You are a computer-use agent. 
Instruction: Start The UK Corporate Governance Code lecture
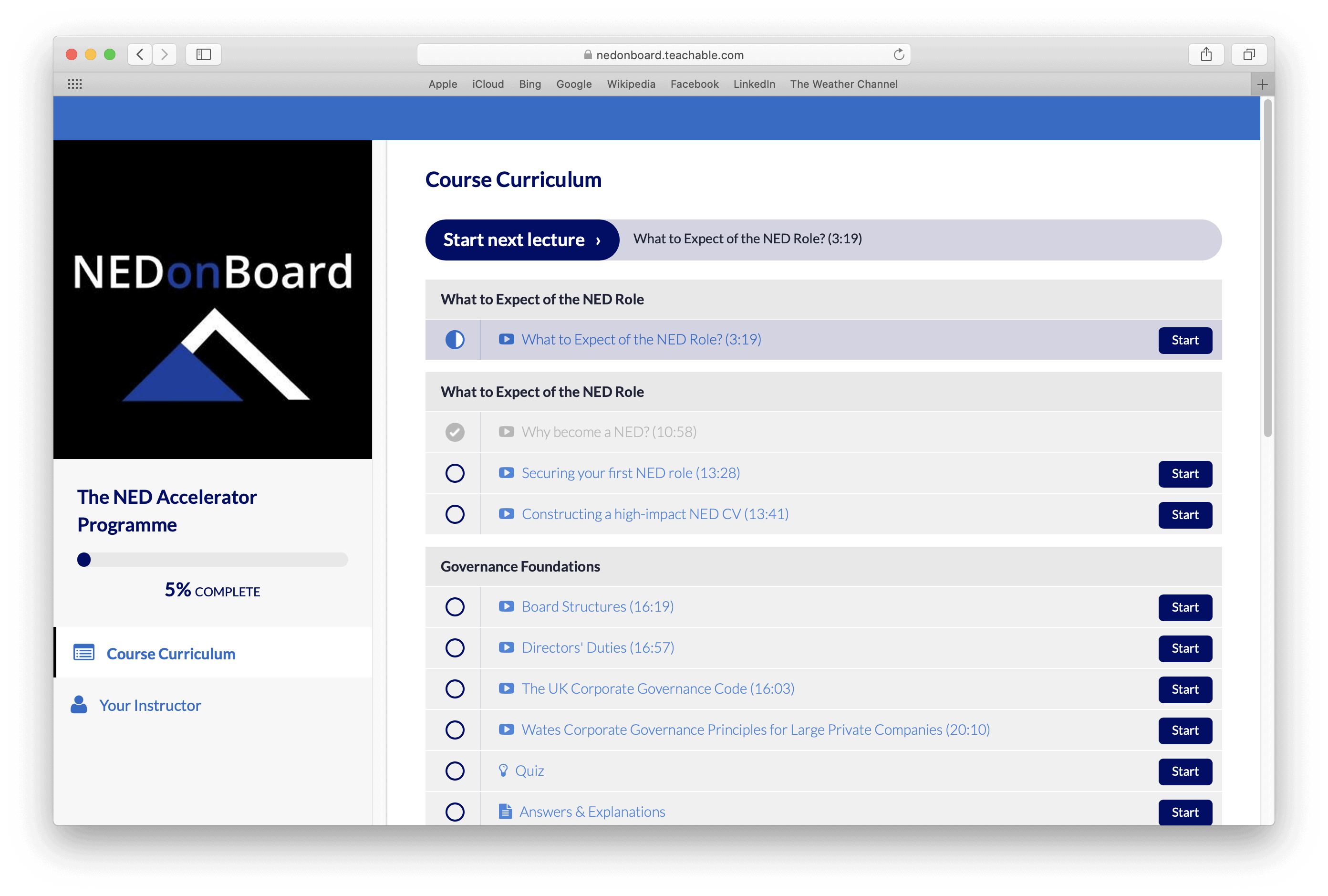[1184, 690]
